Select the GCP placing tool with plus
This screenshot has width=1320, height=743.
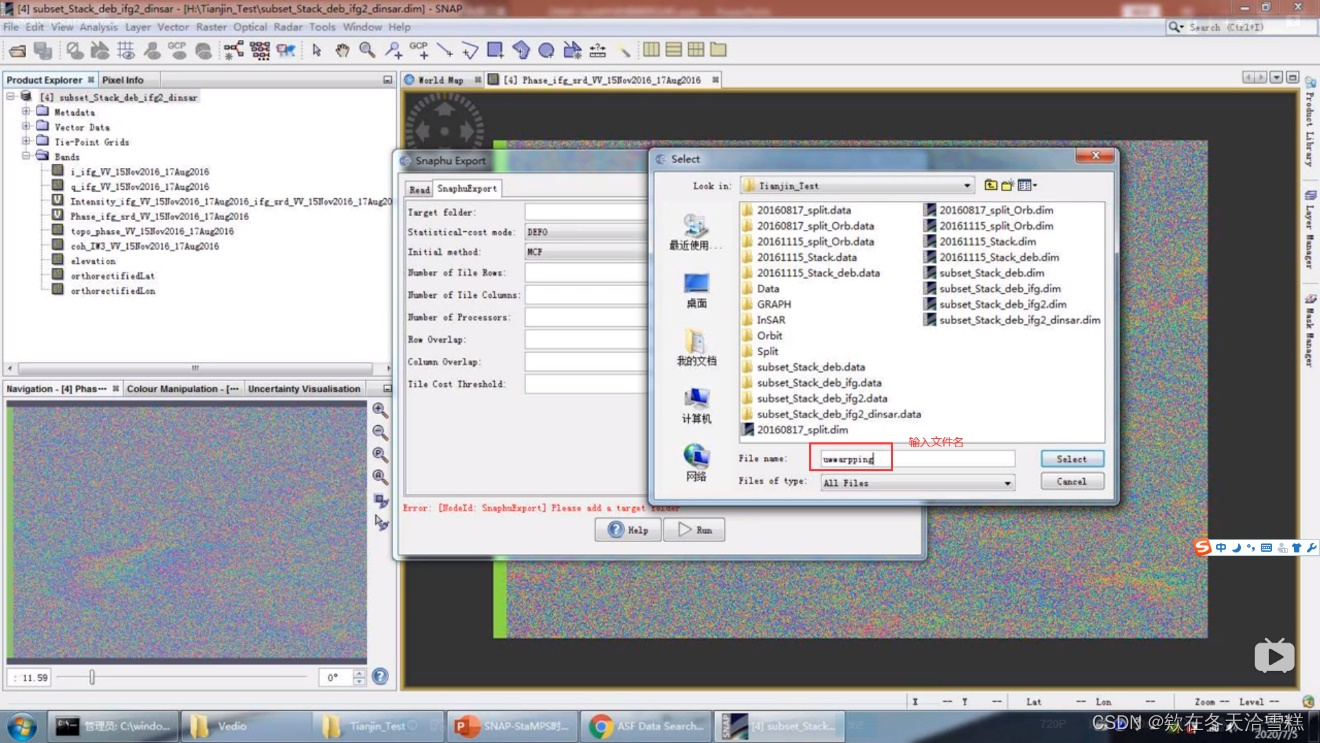419,50
